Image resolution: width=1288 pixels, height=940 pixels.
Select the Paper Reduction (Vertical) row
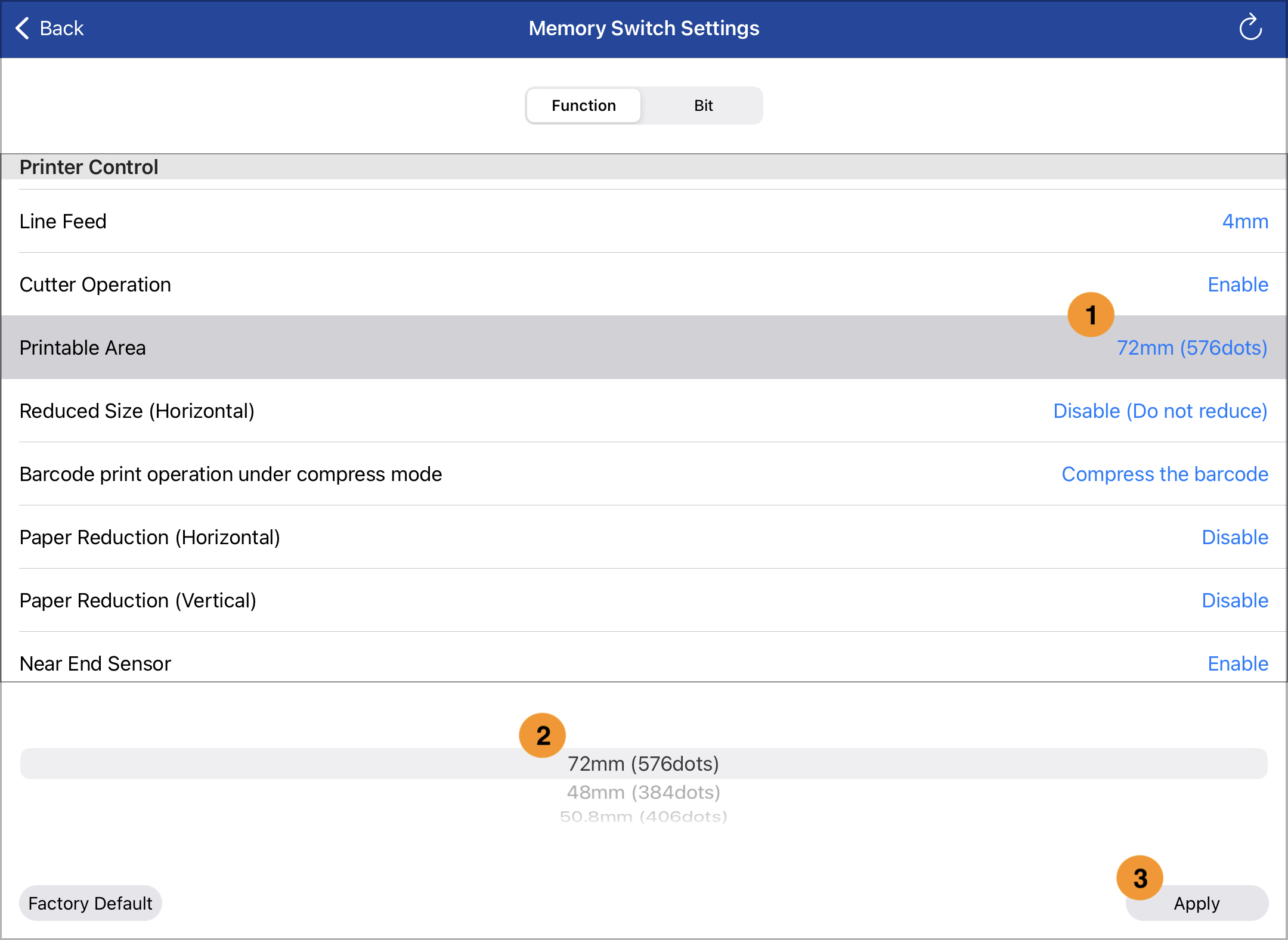tap(644, 600)
